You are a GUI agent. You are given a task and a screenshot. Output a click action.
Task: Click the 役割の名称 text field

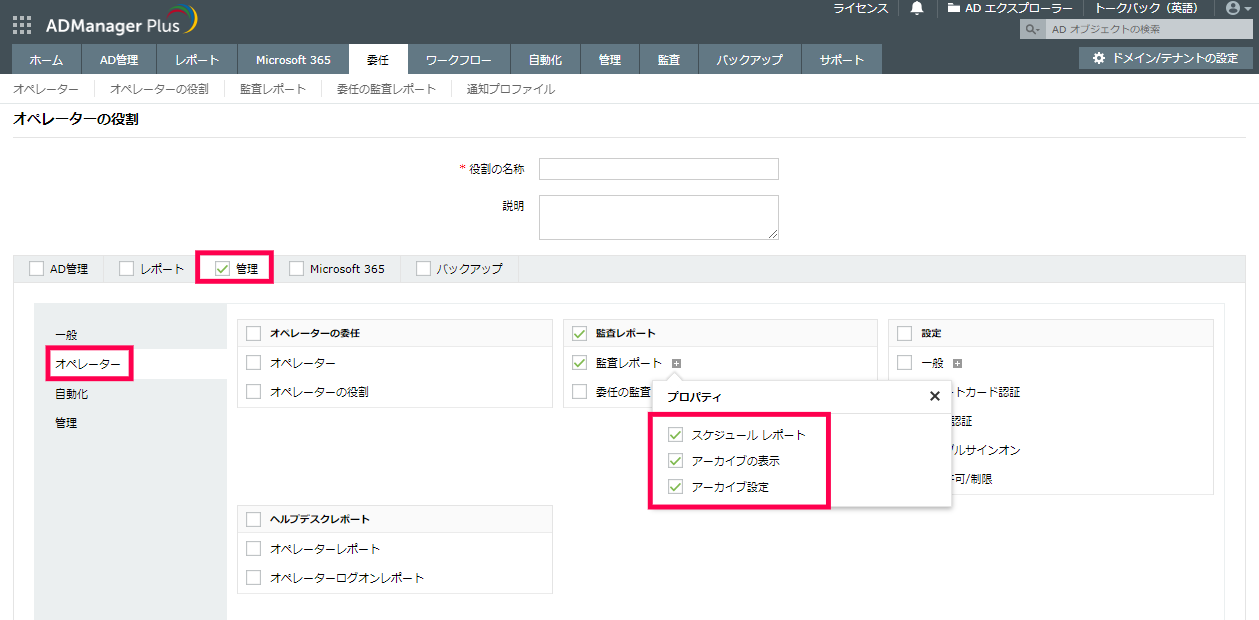658,169
